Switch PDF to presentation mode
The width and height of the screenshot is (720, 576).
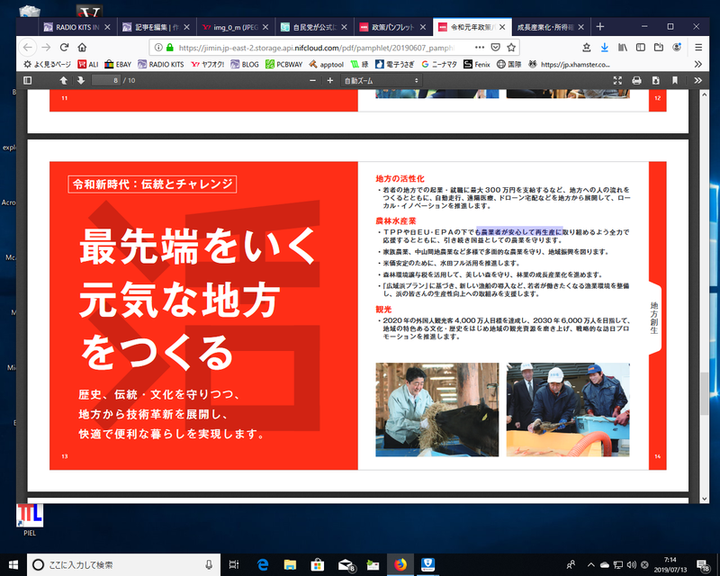click(617, 80)
